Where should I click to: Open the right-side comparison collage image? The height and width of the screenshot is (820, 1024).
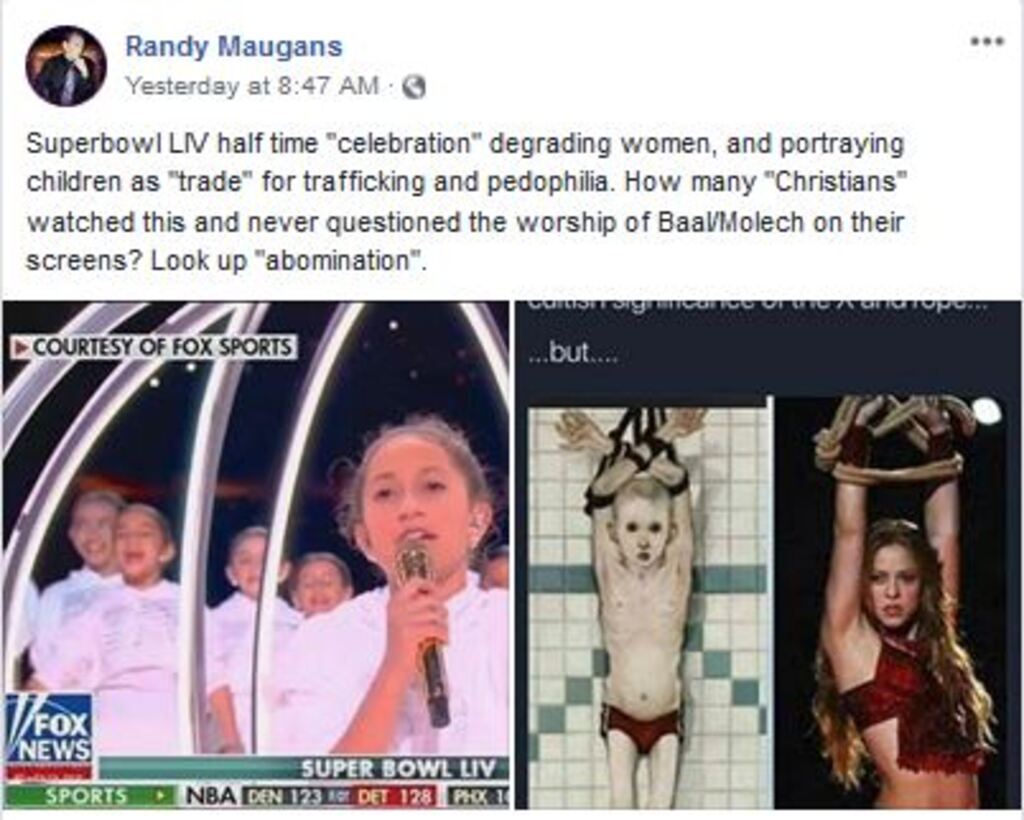click(767, 555)
